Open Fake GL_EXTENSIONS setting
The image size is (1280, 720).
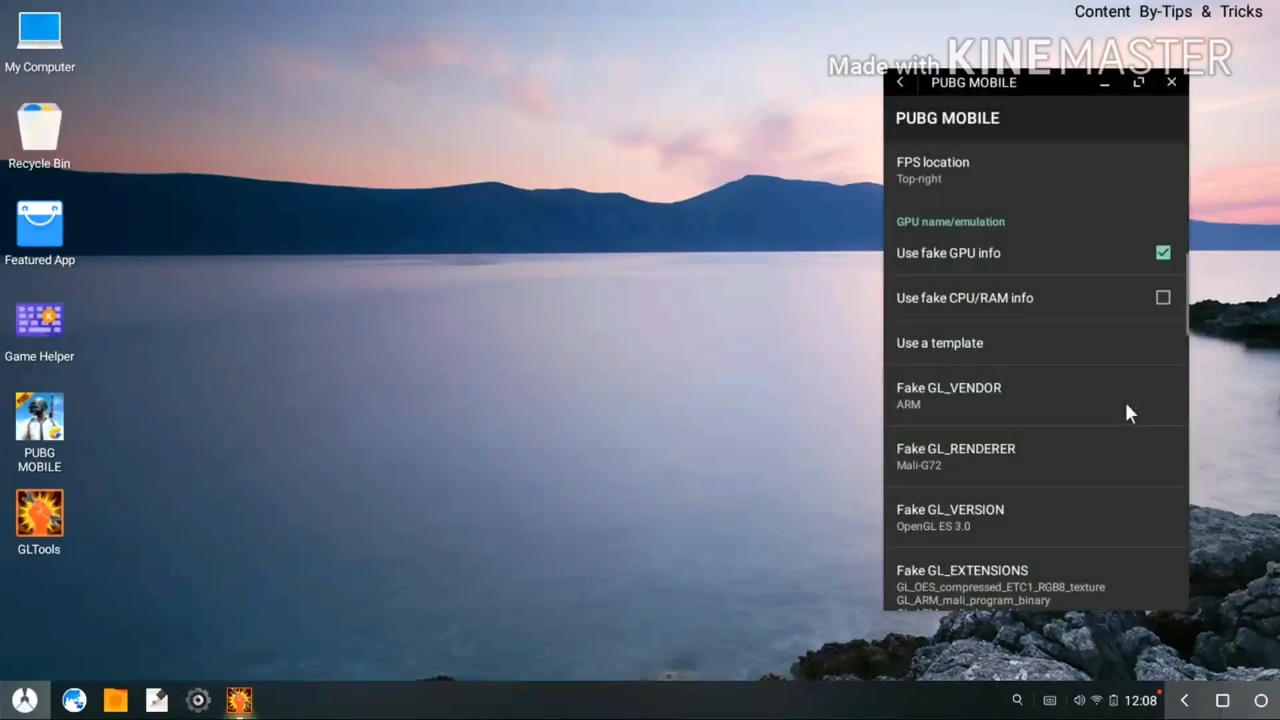tap(1035, 580)
